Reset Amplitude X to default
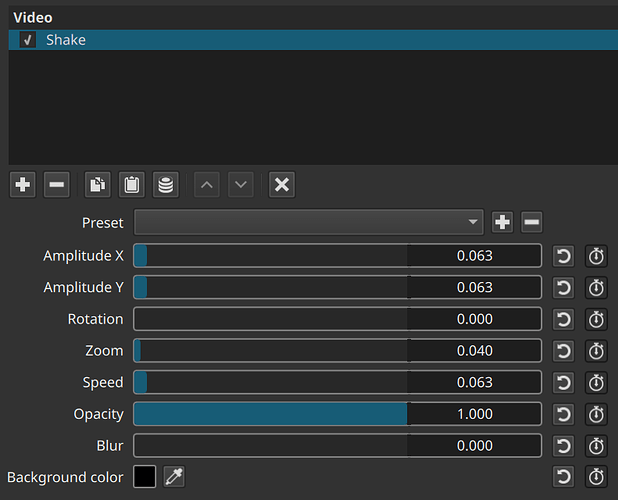The height and width of the screenshot is (500, 618). (x=564, y=256)
